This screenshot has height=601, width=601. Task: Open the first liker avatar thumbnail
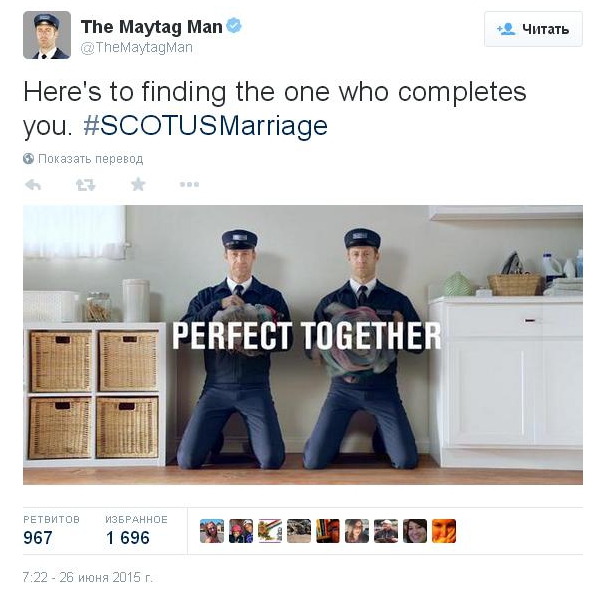(x=212, y=531)
